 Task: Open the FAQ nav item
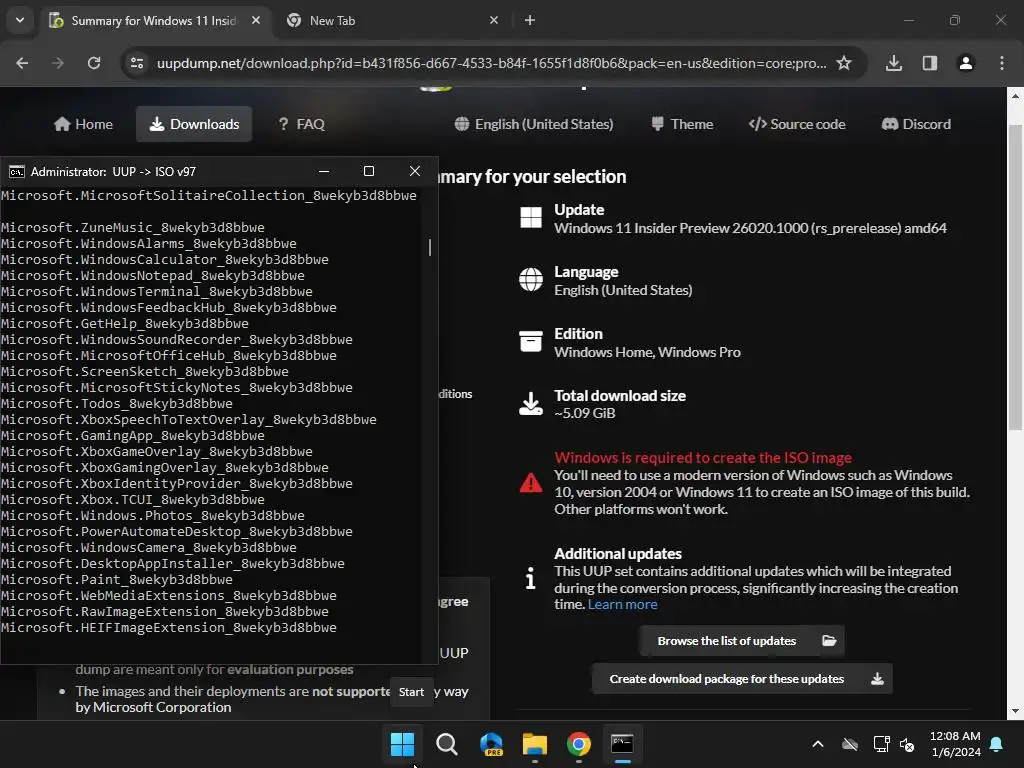(x=301, y=124)
